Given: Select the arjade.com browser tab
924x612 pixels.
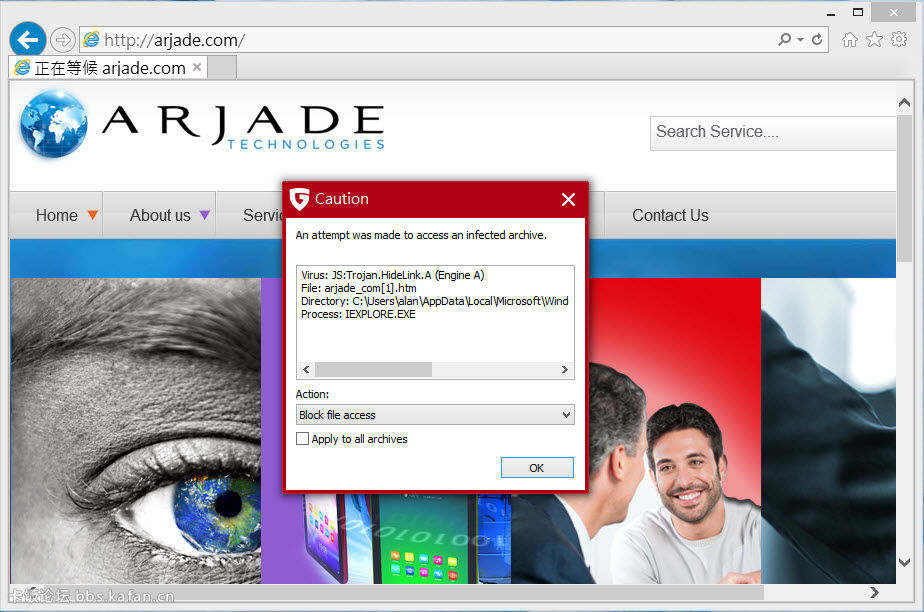Looking at the screenshot, I should pos(109,68).
